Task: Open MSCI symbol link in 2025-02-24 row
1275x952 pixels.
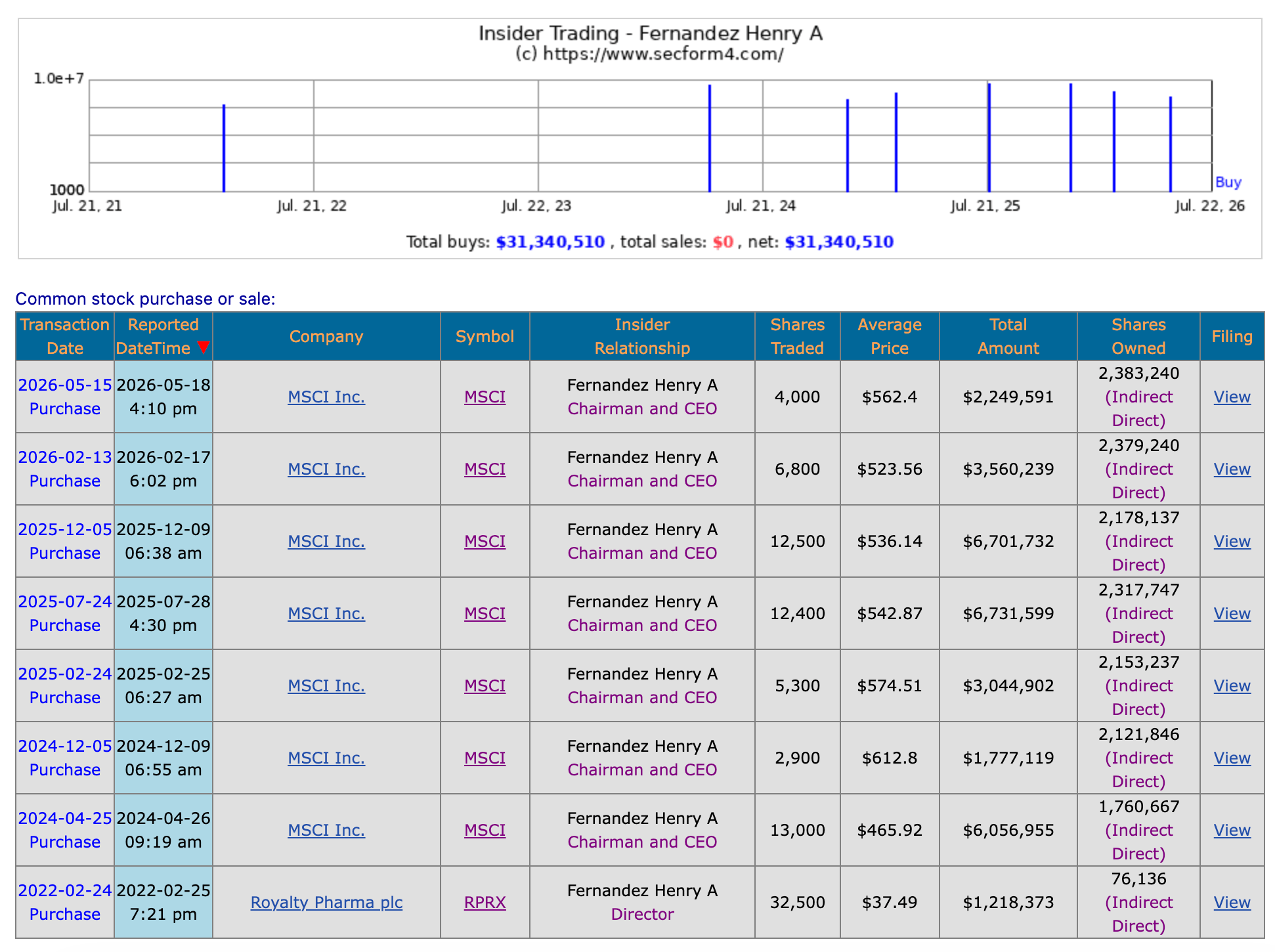Action: (485, 685)
